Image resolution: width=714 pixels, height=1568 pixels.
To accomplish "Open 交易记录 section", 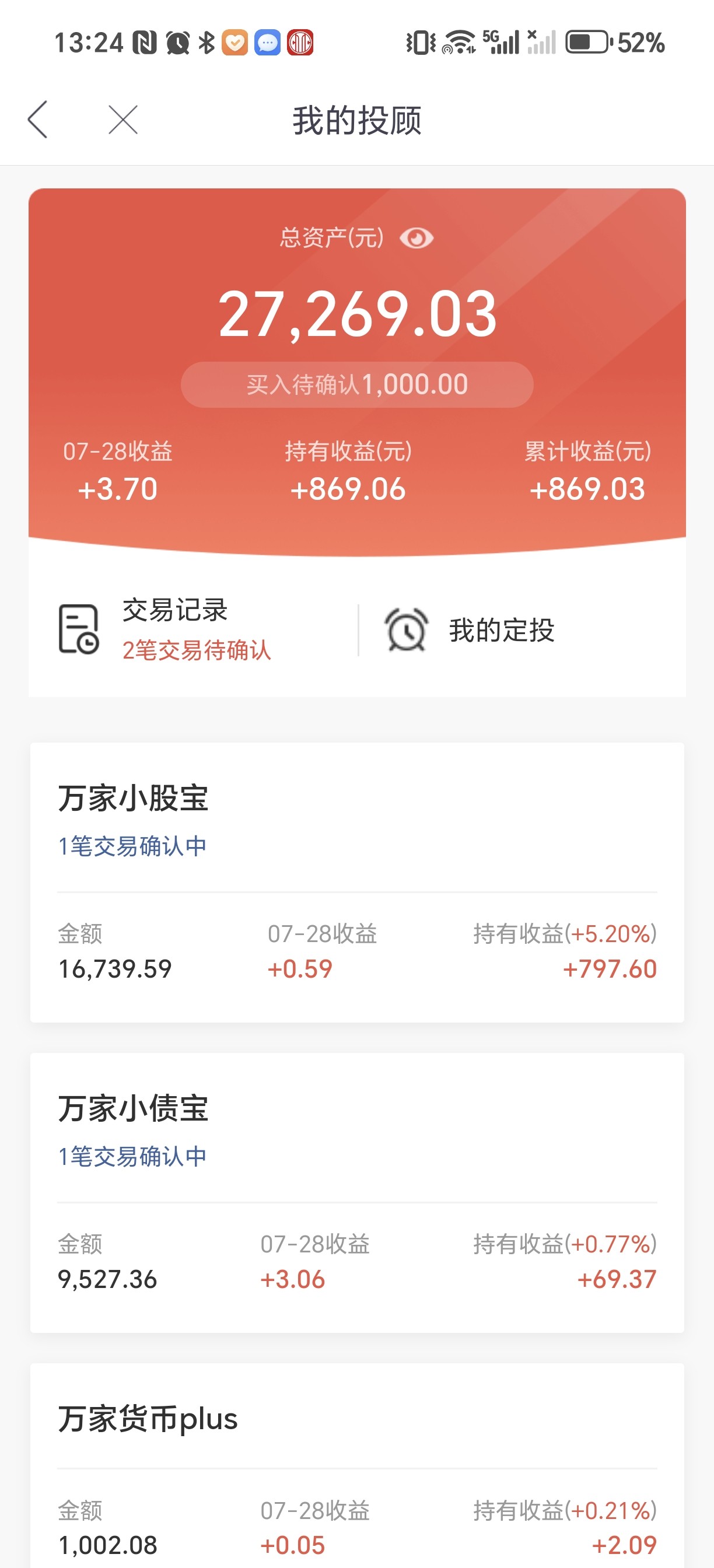I will (x=176, y=610).
